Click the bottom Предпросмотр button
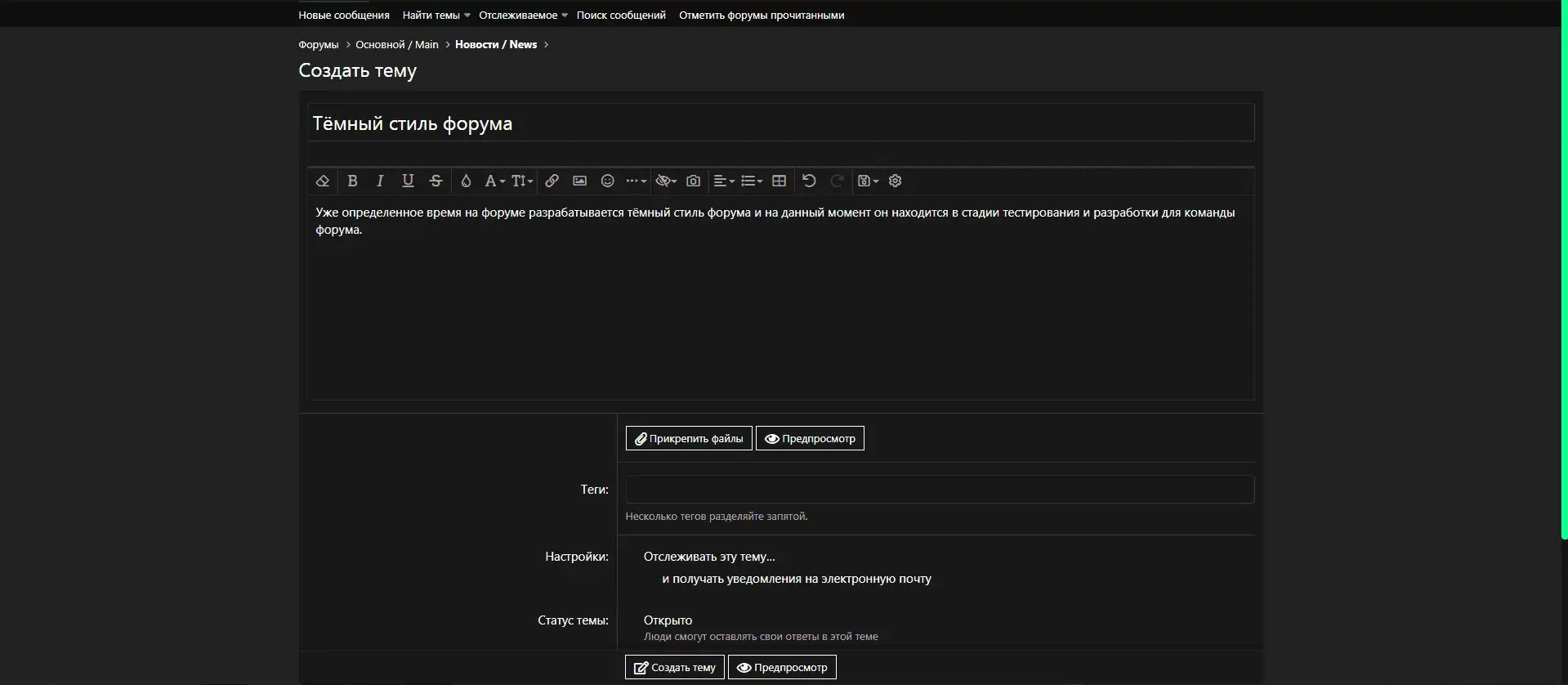1568x685 pixels. tap(782, 667)
